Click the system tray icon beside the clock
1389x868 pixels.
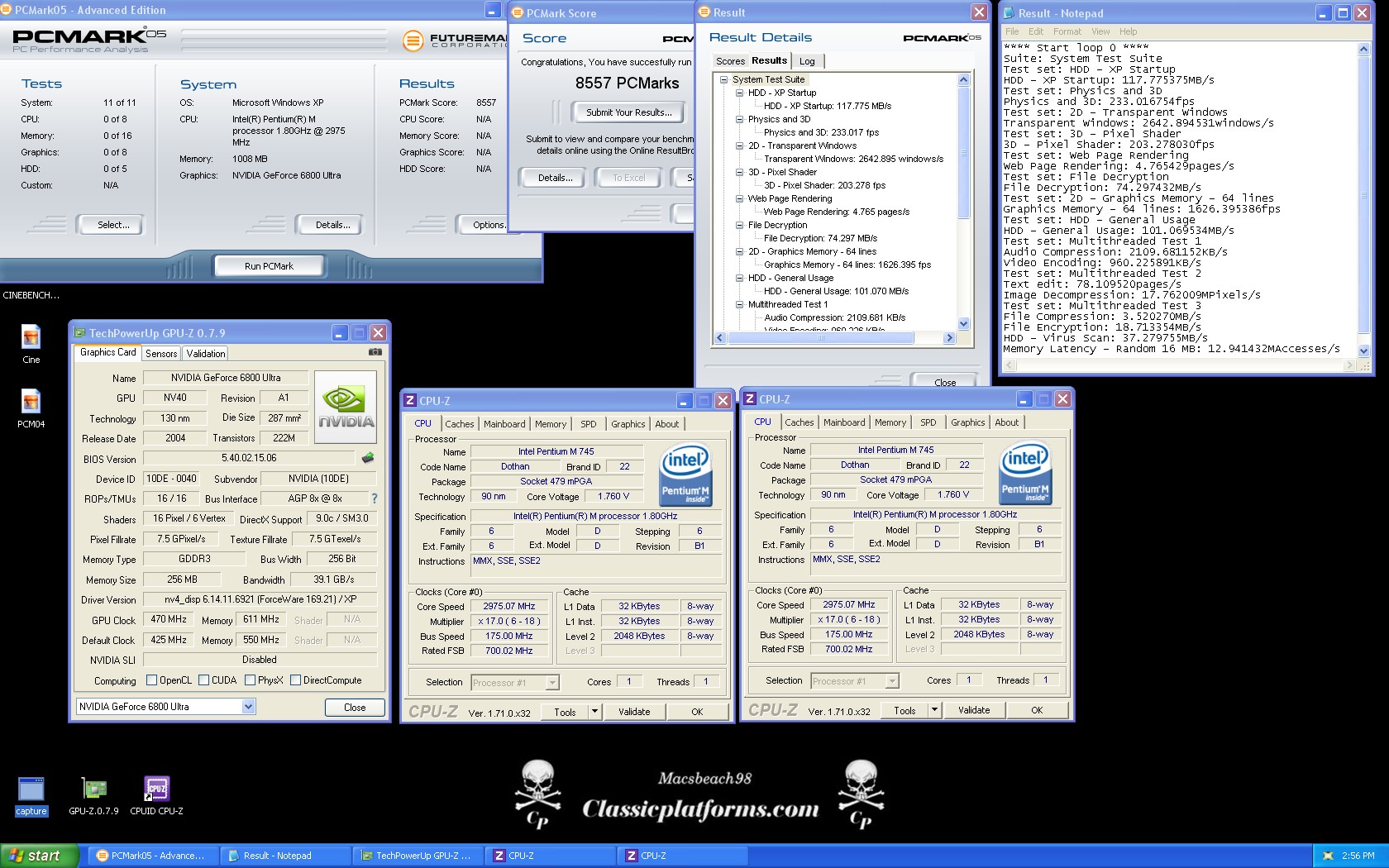pyautogui.click(x=1328, y=856)
